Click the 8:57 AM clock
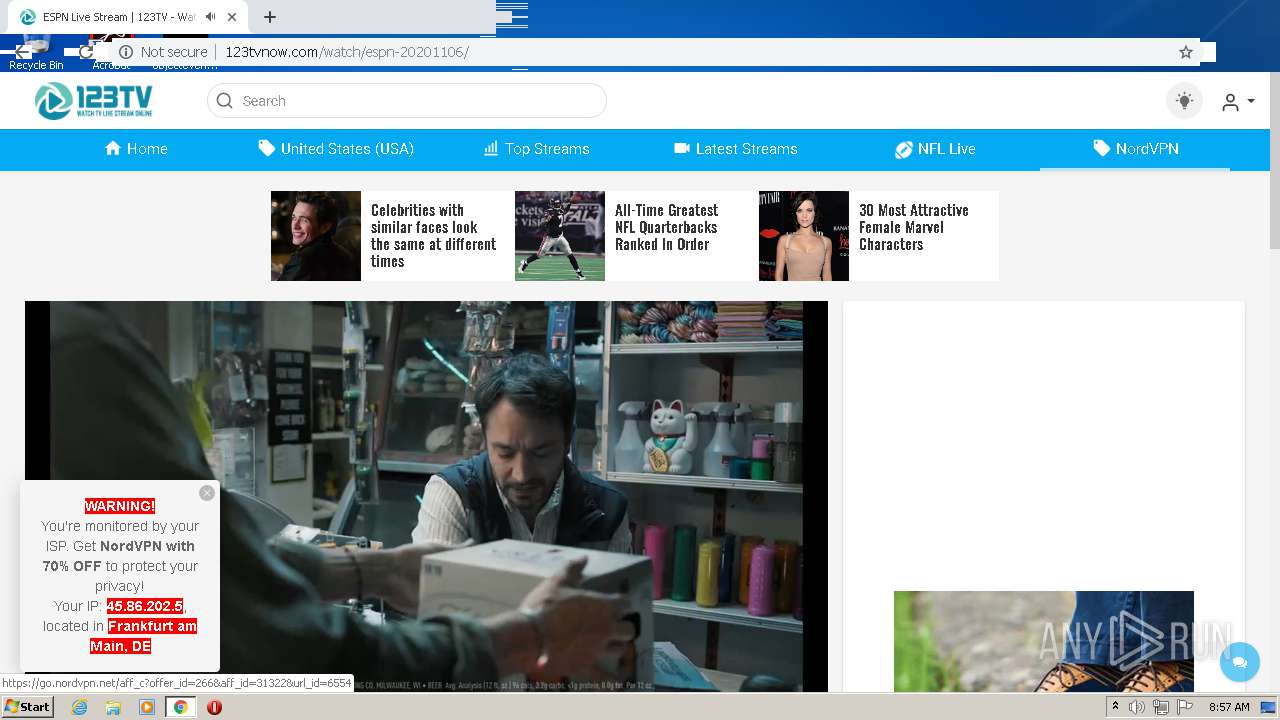 click(1229, 707)
